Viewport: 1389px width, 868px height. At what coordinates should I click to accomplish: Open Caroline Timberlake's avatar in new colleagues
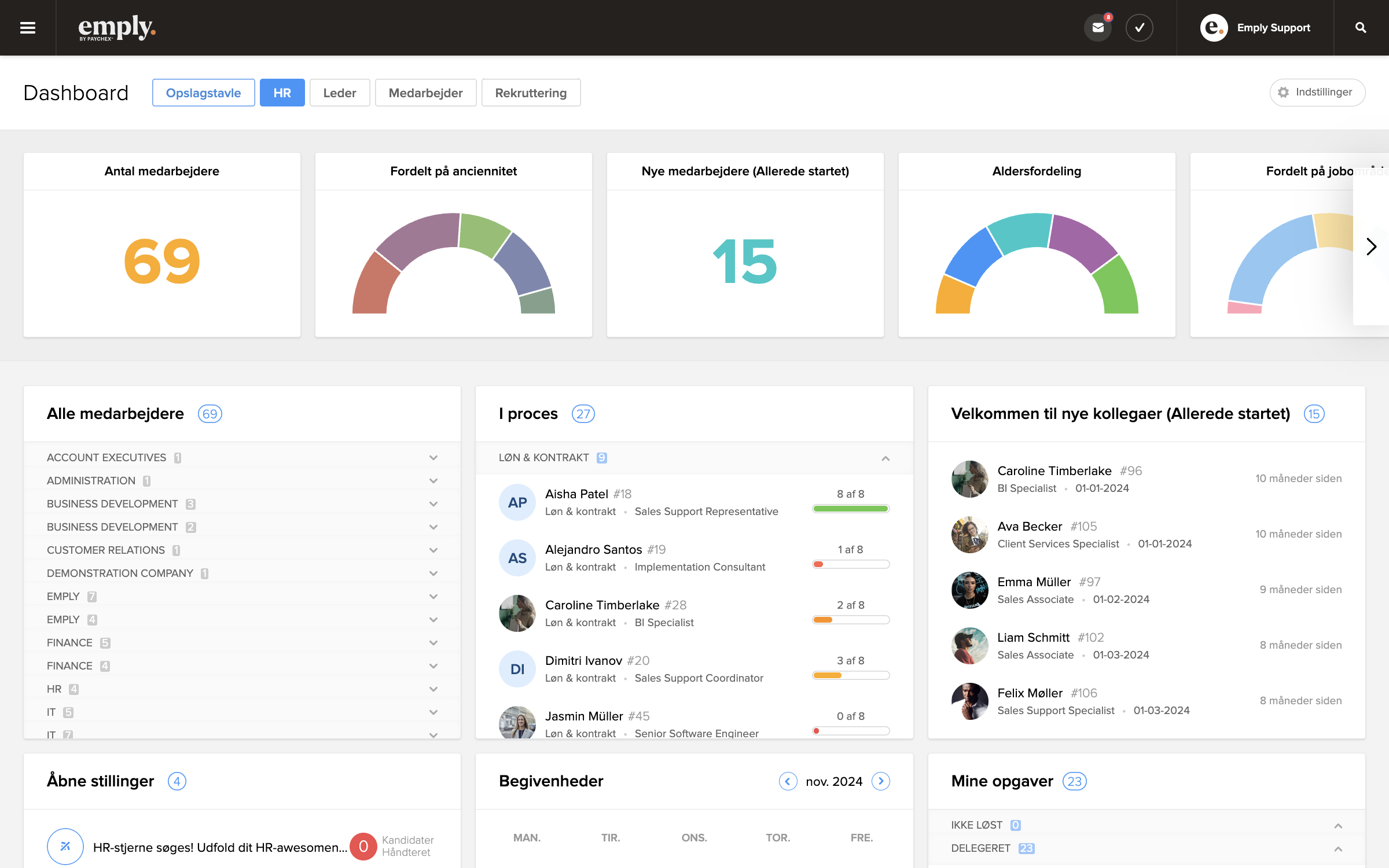coord(969,479)
